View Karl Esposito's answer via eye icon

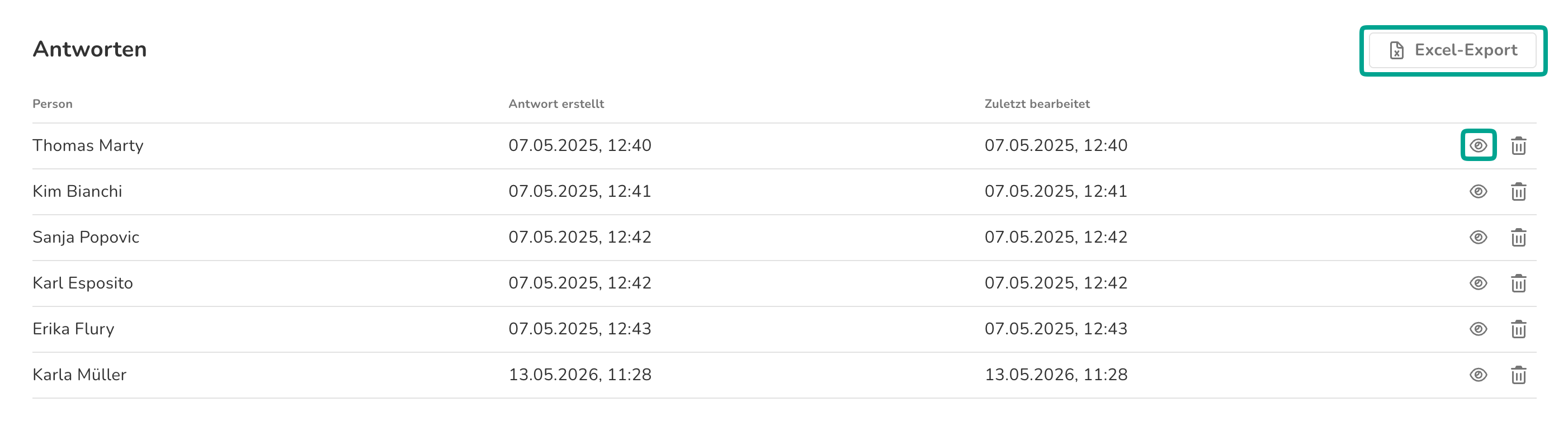1478,283
